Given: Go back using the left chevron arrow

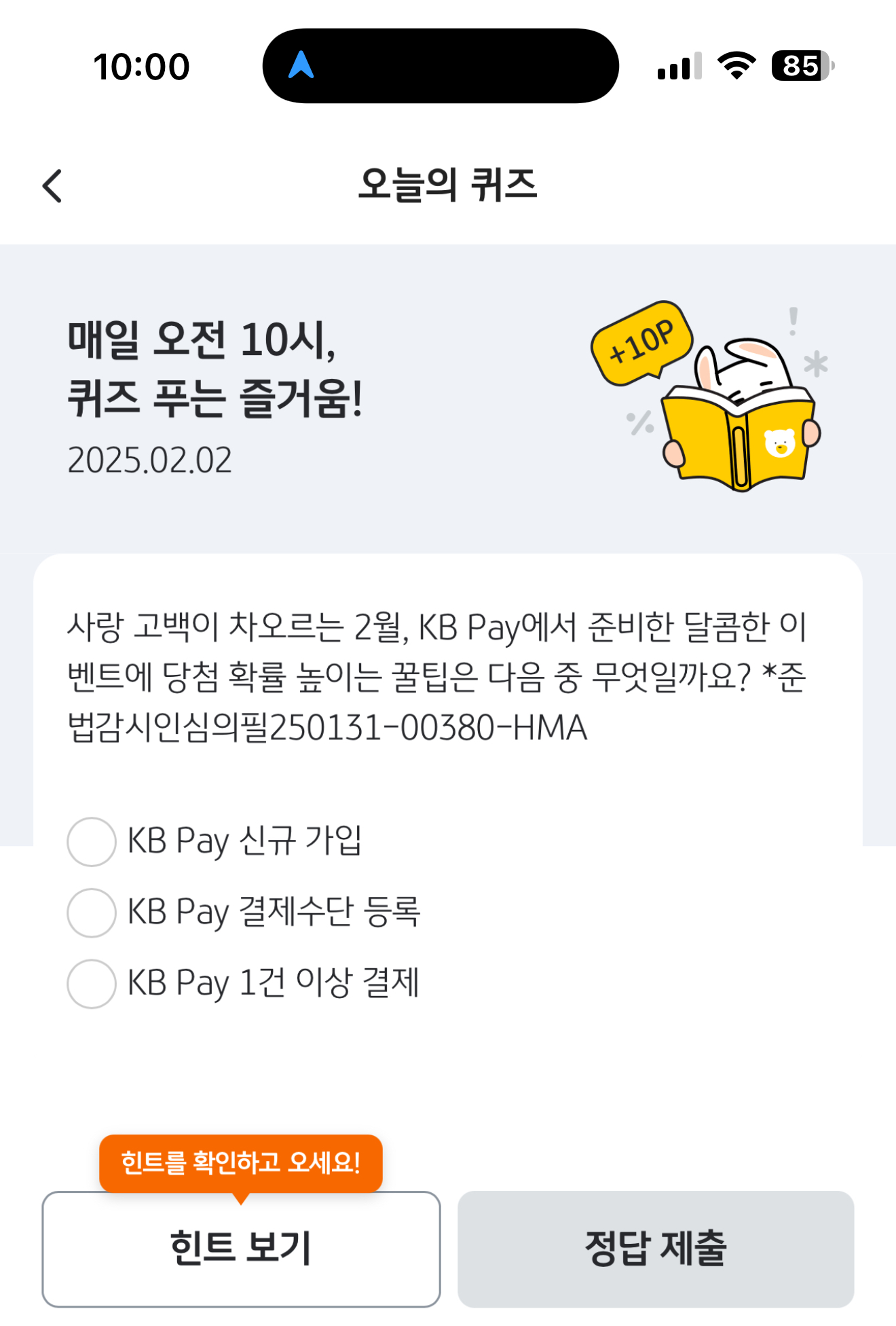Looking at the screenshot, I should pyautogui.click(x=52, y=186).
